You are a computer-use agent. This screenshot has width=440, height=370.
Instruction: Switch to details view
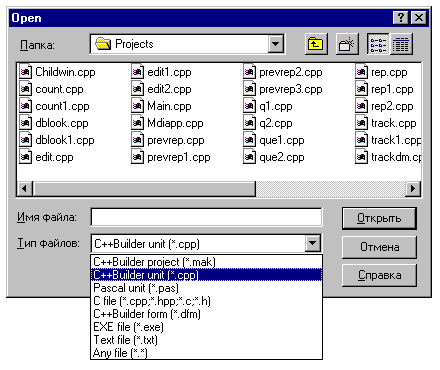pos(401,44)
